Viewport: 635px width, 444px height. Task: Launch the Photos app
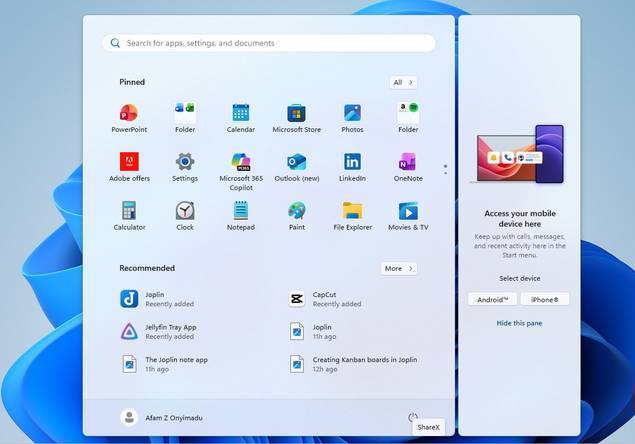pyautogui.click(x=352, y=118)
